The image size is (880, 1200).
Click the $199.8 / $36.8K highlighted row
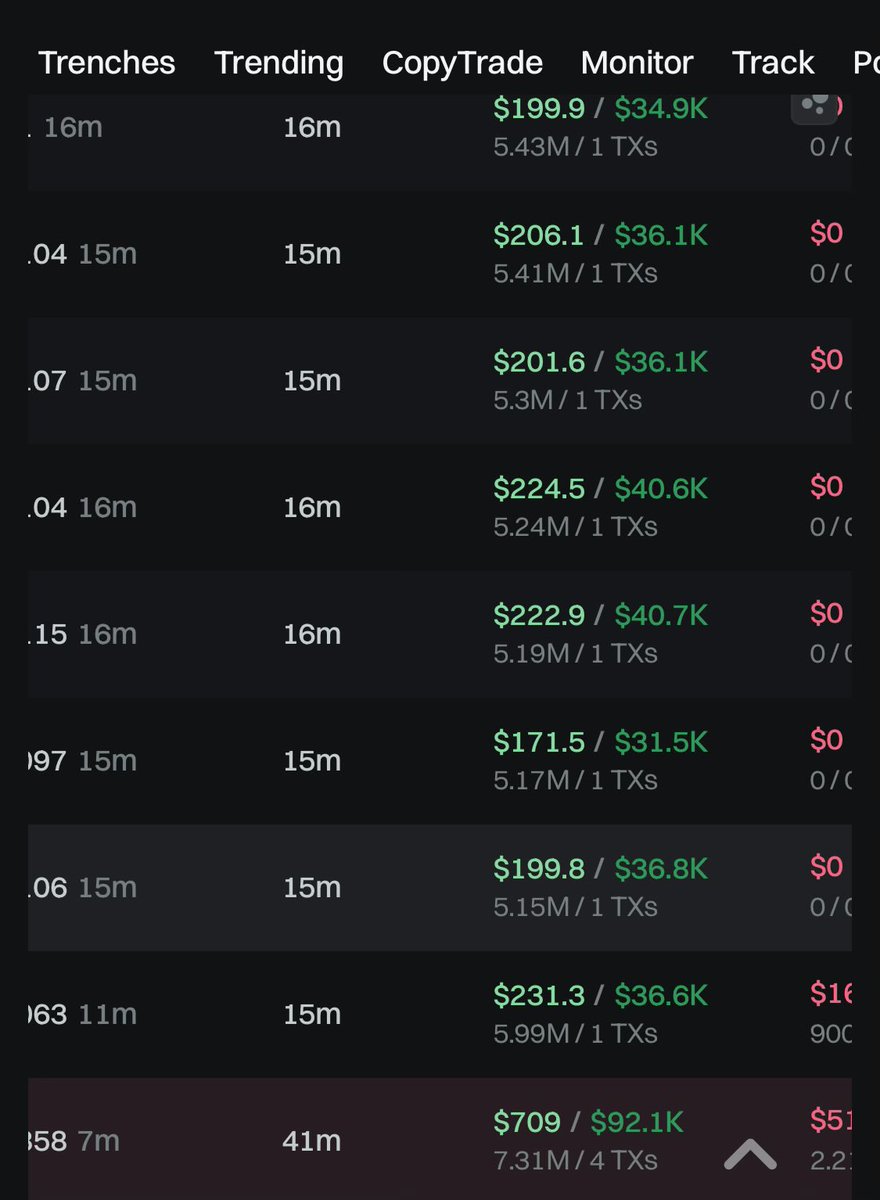tap(600, 868)
